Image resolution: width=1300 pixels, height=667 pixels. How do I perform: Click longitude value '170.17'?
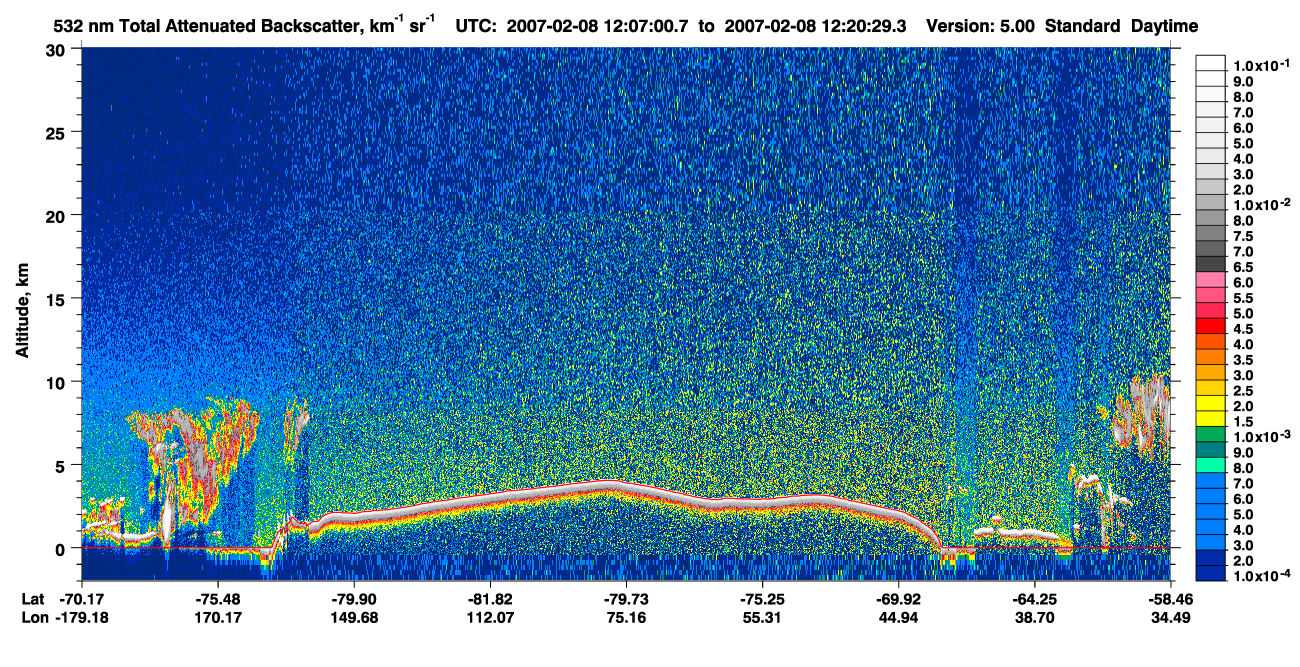[x=217, y=617]
